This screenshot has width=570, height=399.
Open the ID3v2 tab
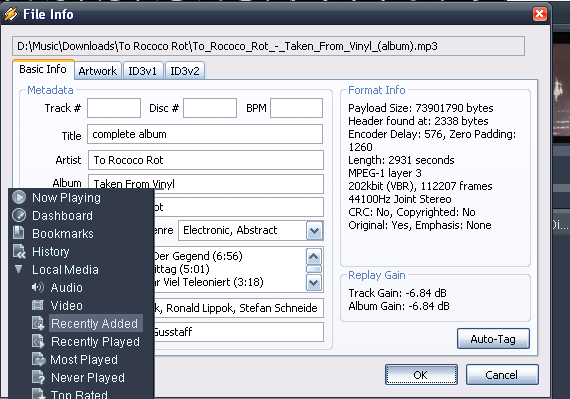click(x=185, y=71)
